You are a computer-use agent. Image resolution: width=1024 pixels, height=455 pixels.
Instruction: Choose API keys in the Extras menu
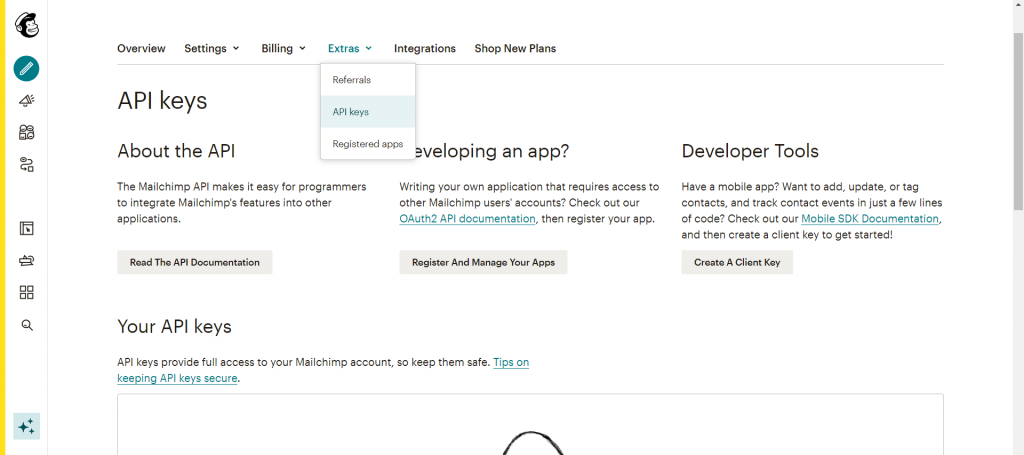[351, 112]
